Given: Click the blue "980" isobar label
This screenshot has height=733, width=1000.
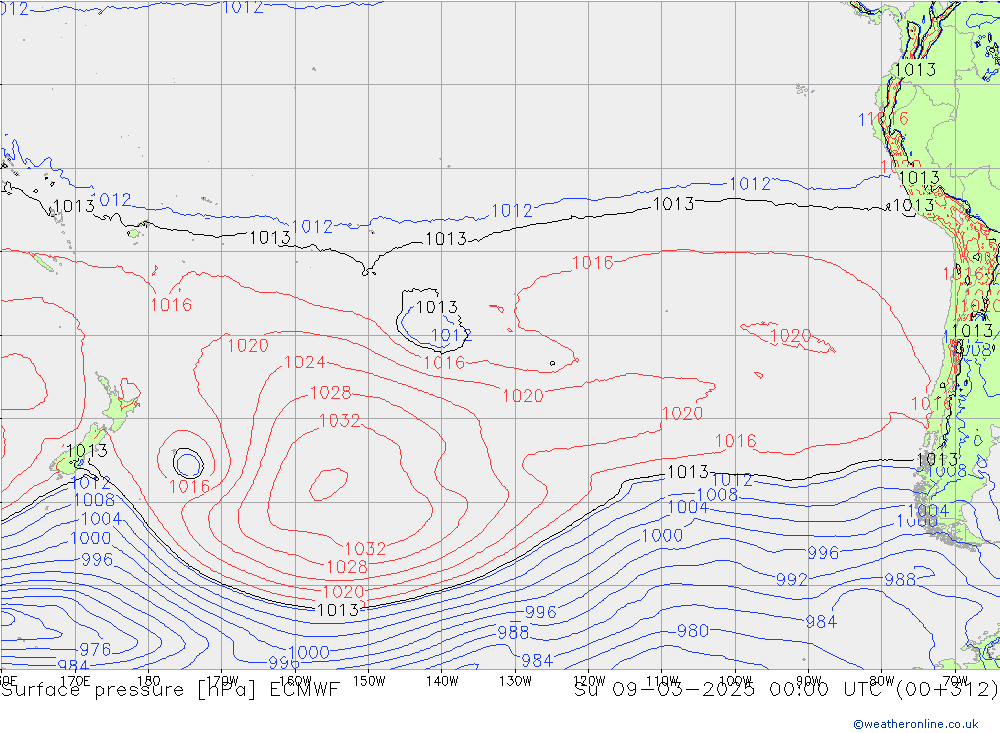Looking at the screenshot, I should click(x=693, y=631).
